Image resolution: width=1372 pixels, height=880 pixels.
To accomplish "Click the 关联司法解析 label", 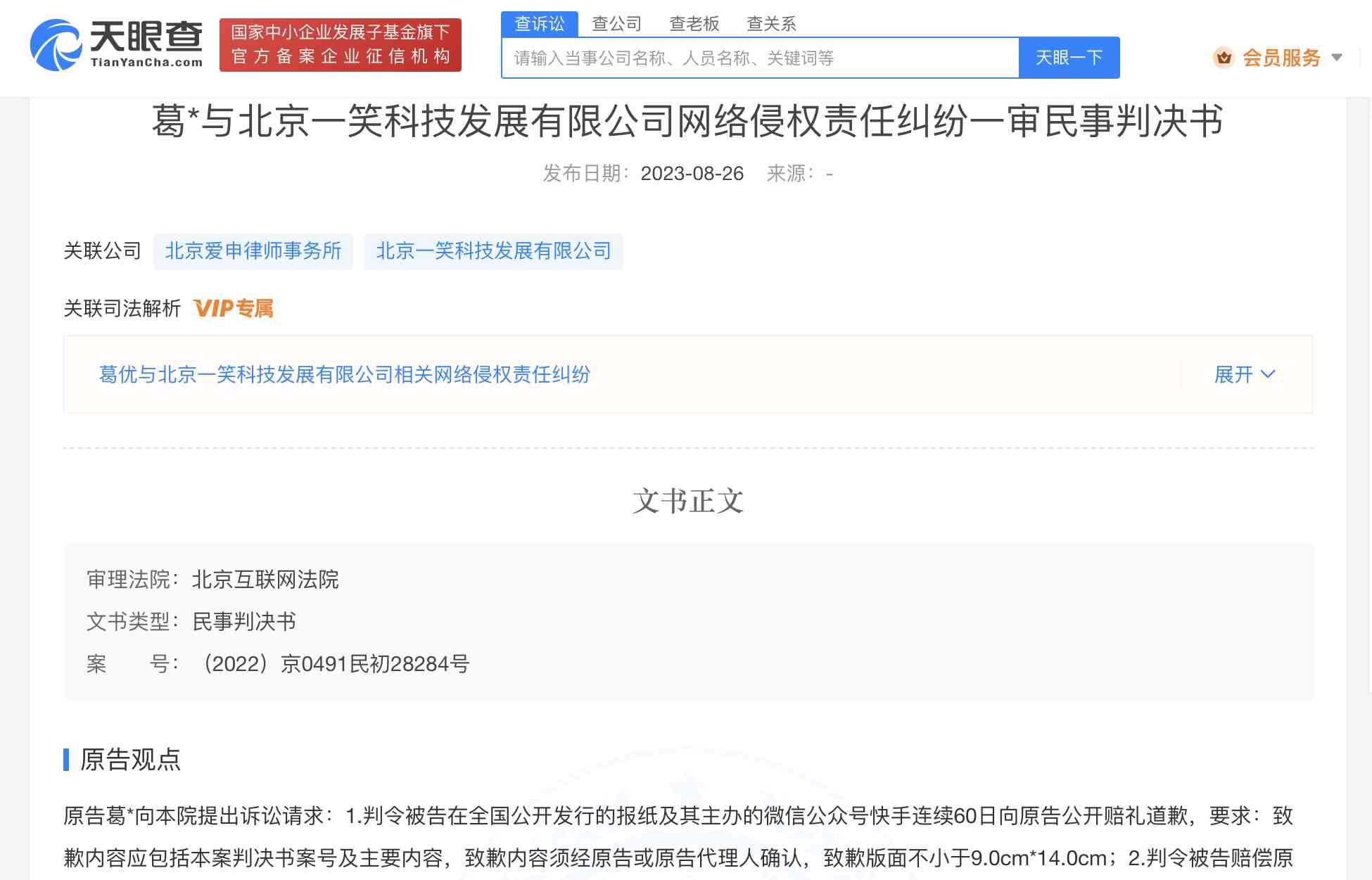I will click(122, 308).
